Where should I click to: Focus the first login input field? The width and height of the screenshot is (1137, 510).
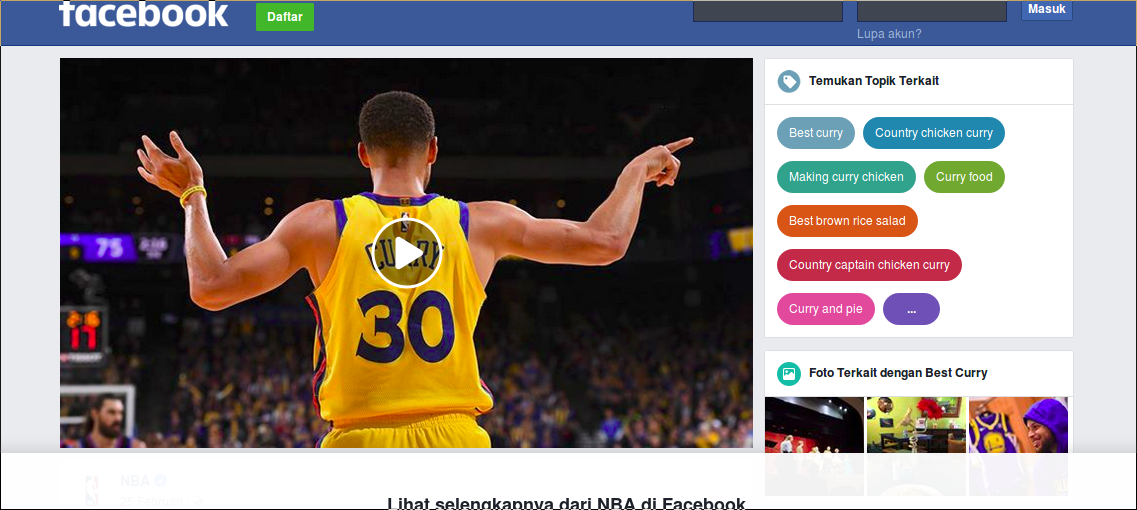tap(768, 11)
